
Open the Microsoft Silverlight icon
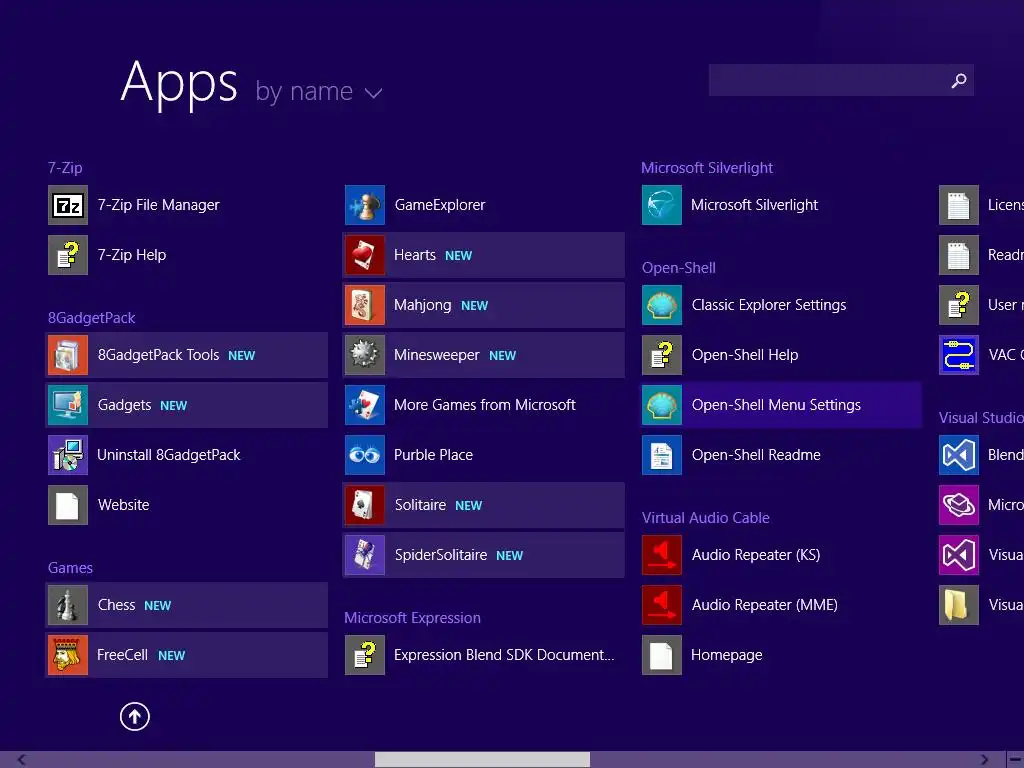(662, 205)
